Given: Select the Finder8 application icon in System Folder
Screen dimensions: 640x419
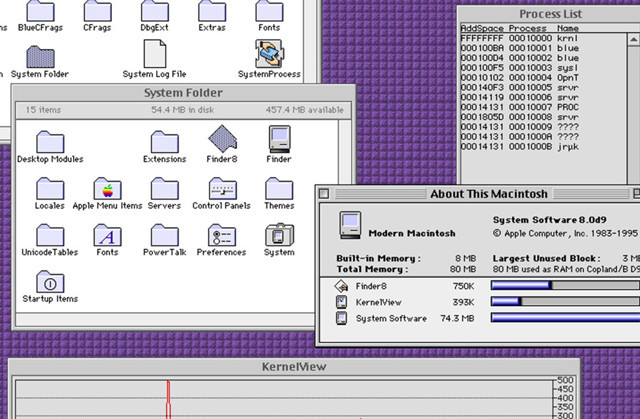Looking at the screenshot, I should 222,139.
